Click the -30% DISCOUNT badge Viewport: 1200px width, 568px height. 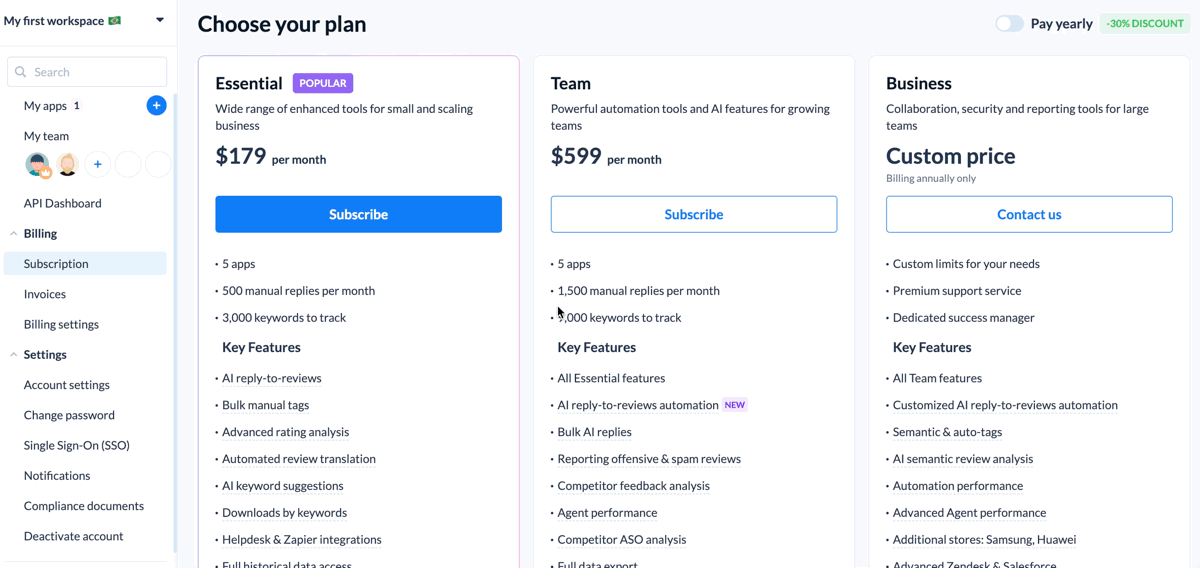click(1145, 23)
